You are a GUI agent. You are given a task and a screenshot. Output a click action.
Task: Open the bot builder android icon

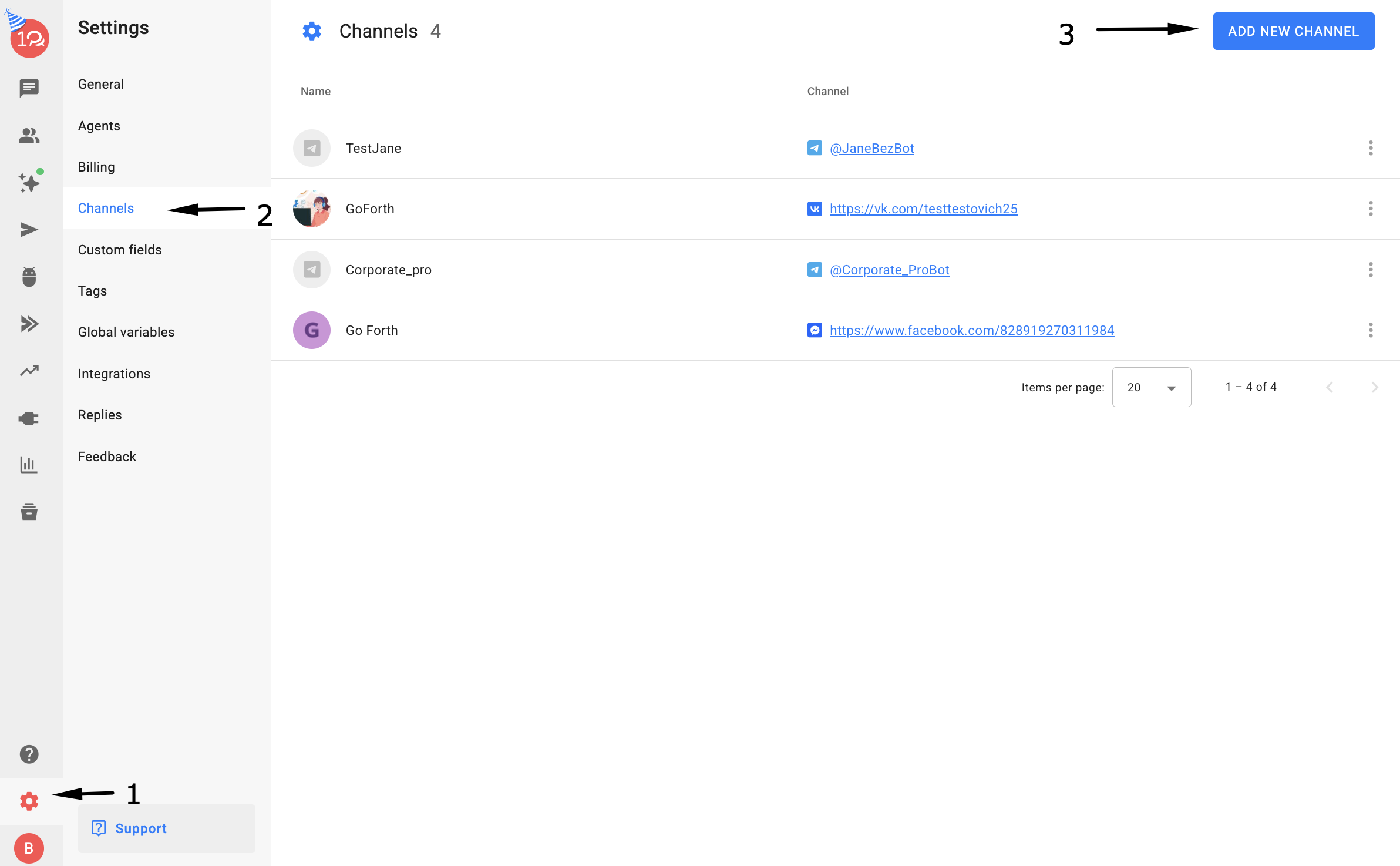29,277
